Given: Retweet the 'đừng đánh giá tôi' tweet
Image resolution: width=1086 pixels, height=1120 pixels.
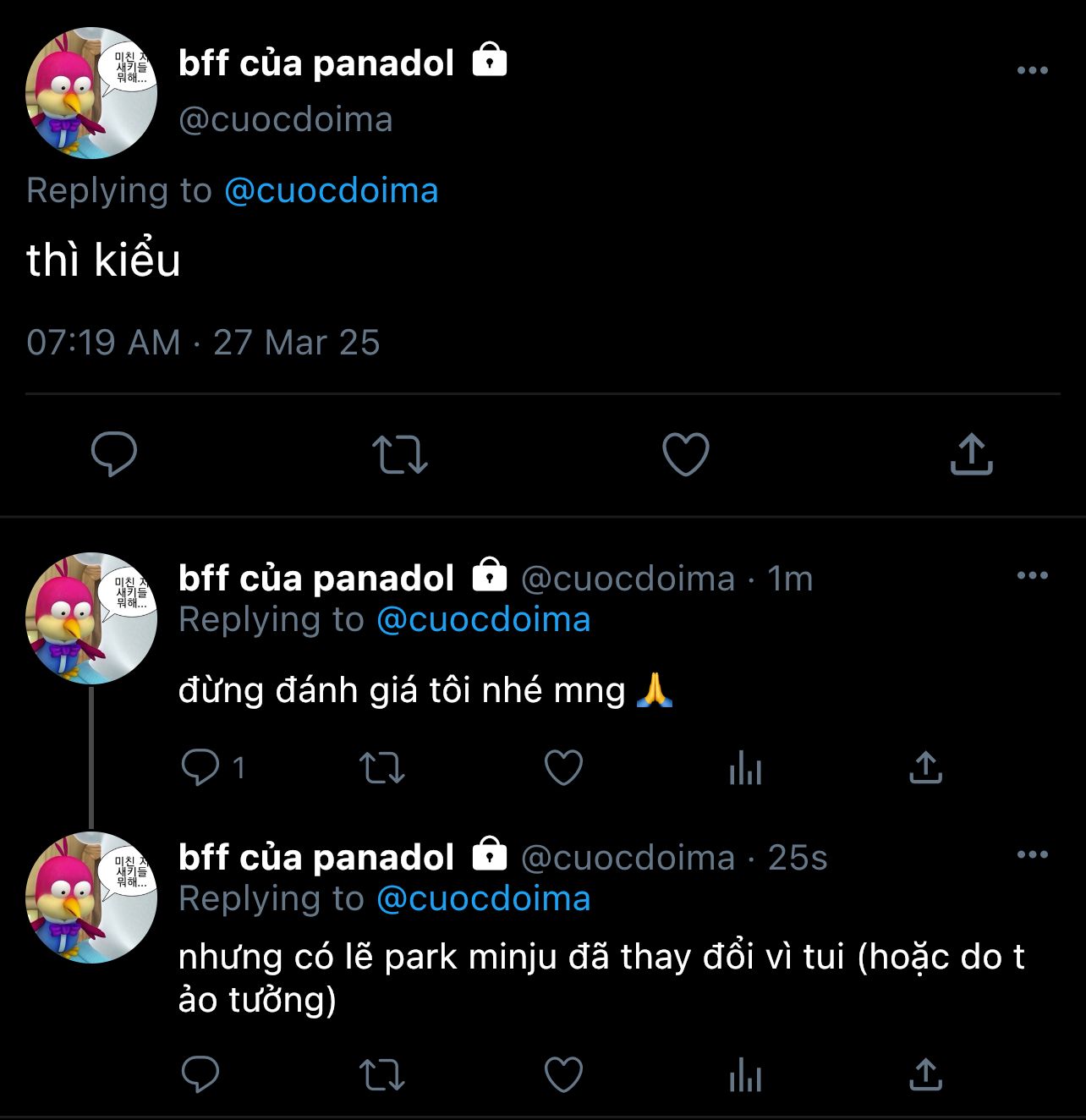Looking at the screenshot, I should pyautogui.click(x=382, y=768).
